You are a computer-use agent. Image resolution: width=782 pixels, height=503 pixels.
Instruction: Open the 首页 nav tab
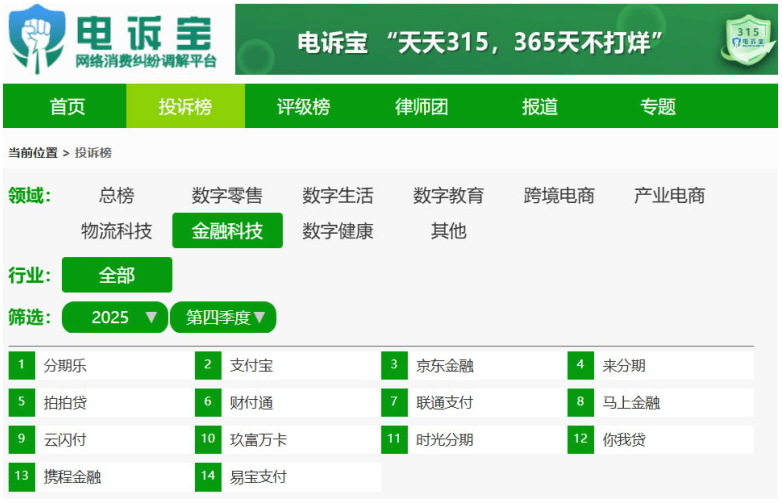[67, 106]
